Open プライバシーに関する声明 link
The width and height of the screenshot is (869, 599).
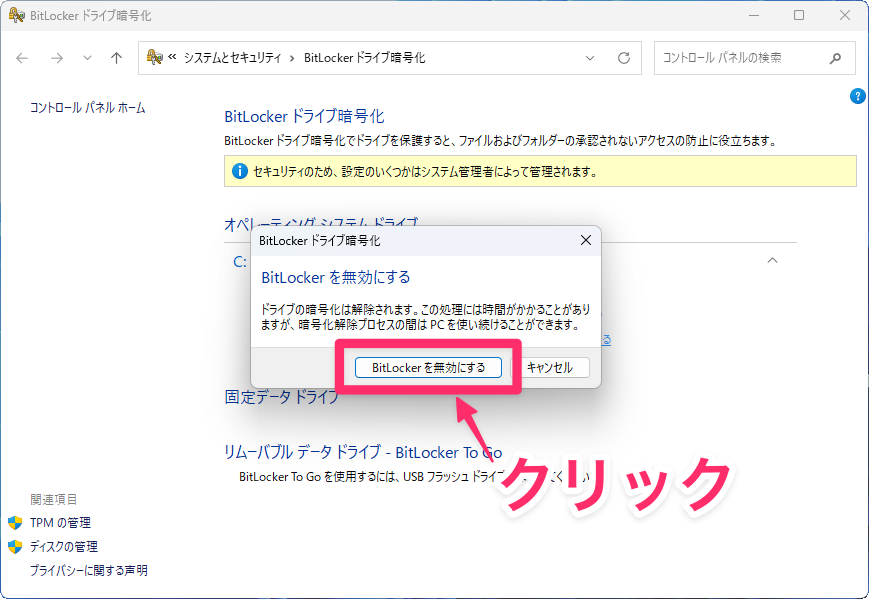pyautogui.click(x=89, y=570)
